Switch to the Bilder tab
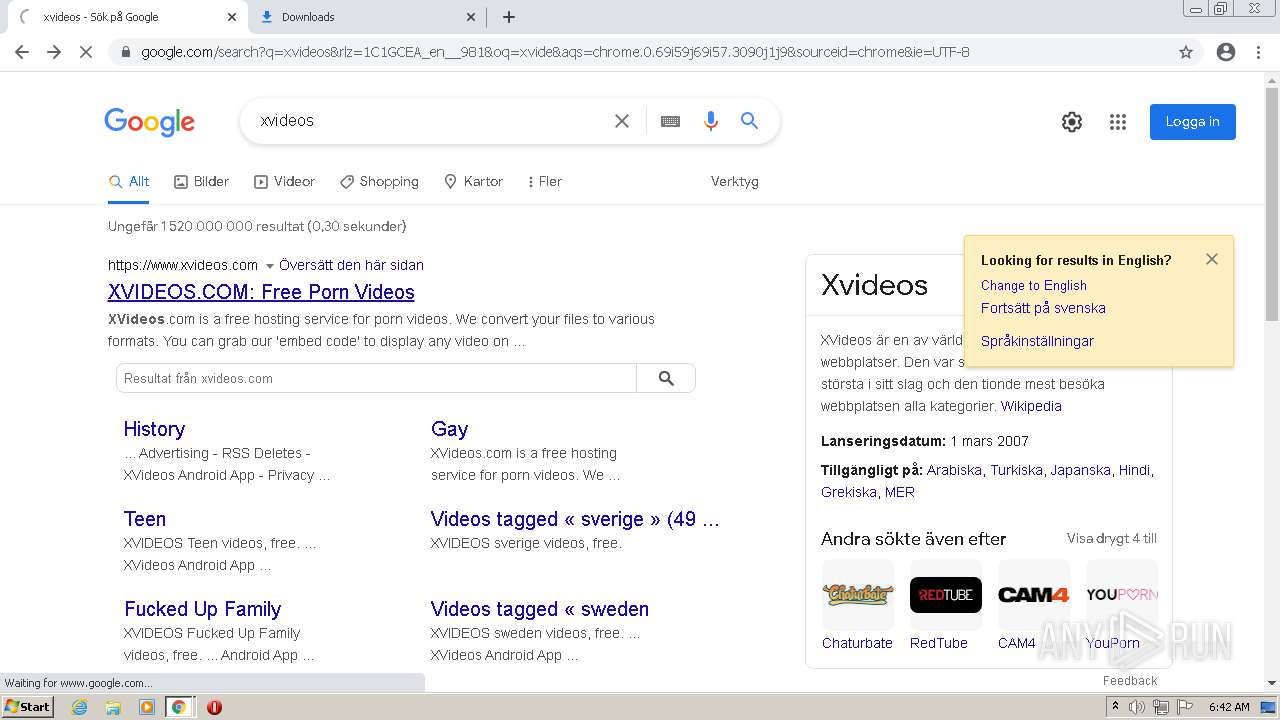This screenshot has height=720, width=1280. 201,182
